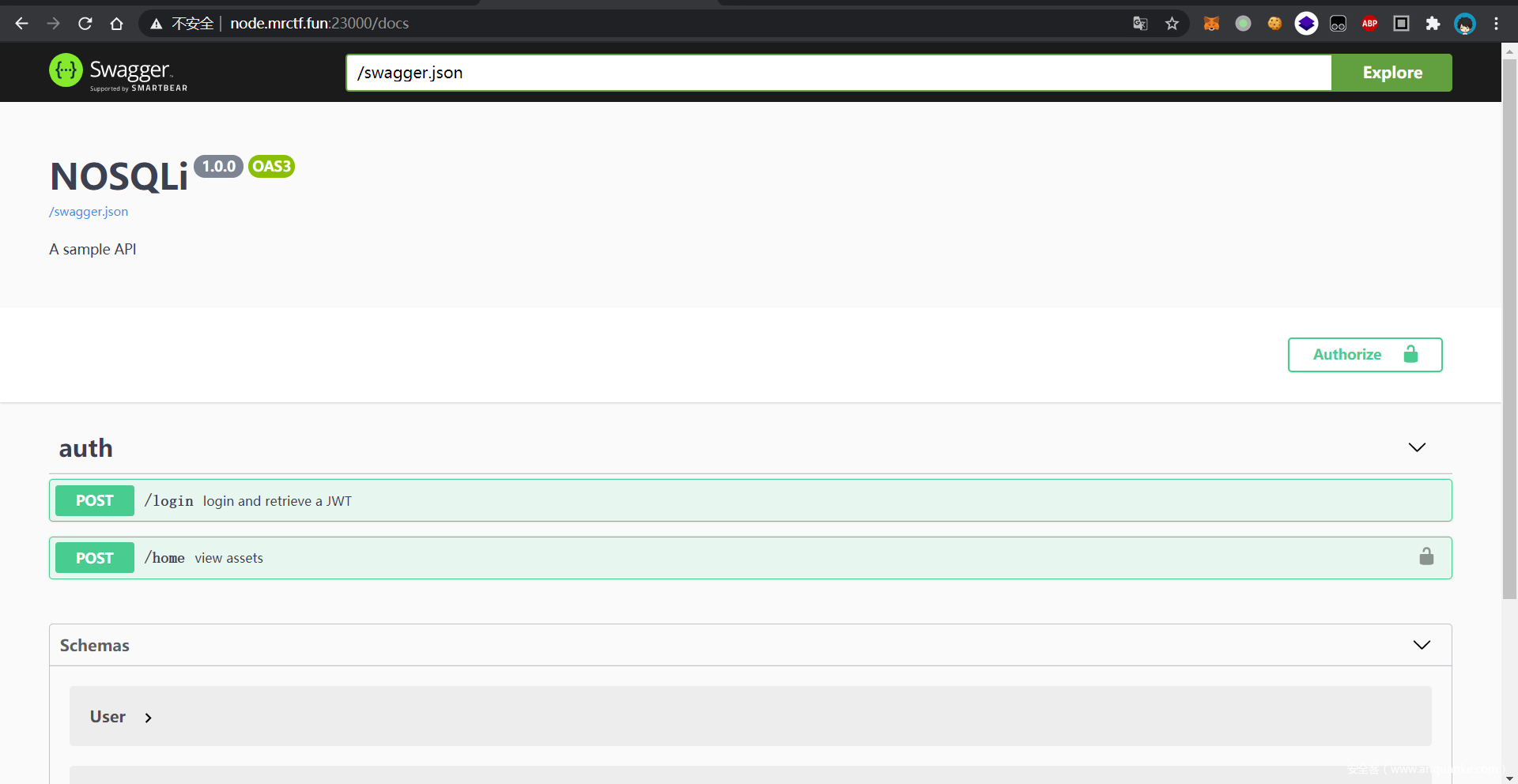
Task: Click the not-secure warning icon
Action: [x=157, y=24]
